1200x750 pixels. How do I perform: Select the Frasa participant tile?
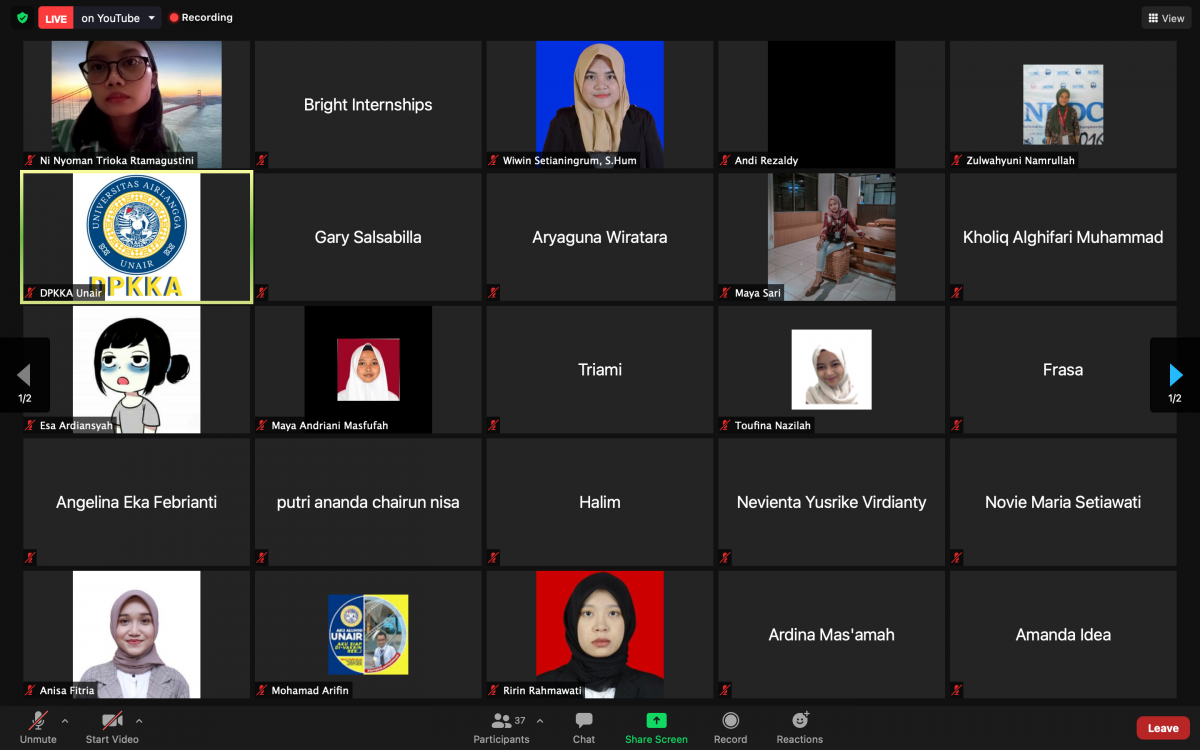tap(1063, 369)
